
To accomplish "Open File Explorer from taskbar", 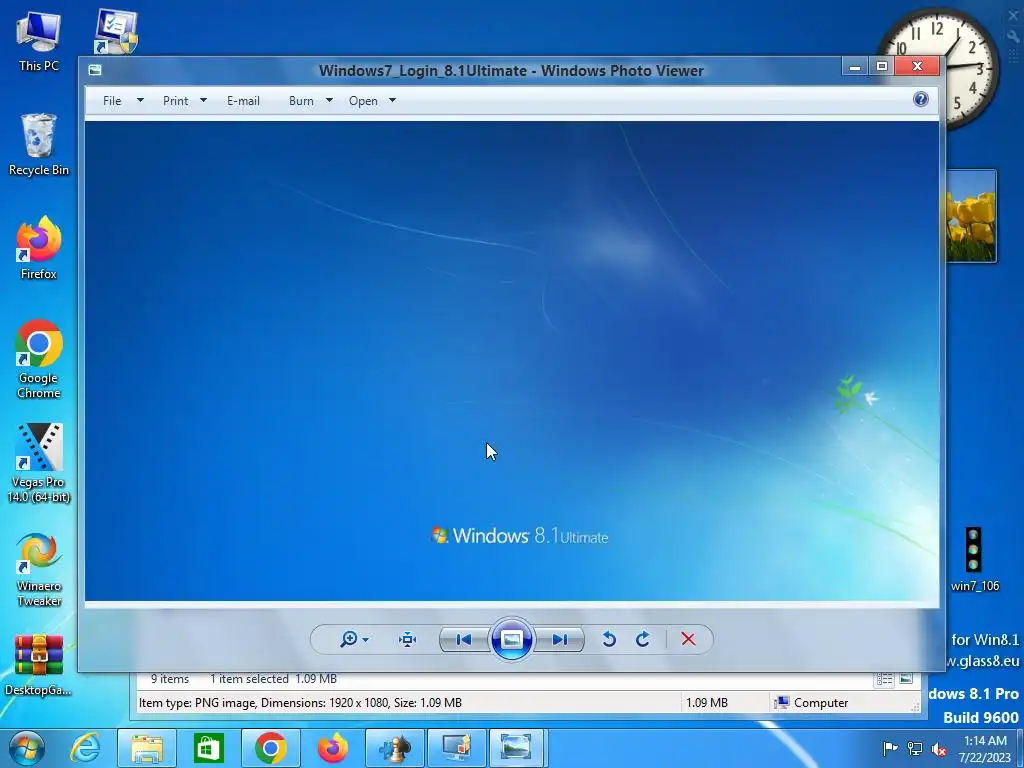I will click(x=147, y=748).
